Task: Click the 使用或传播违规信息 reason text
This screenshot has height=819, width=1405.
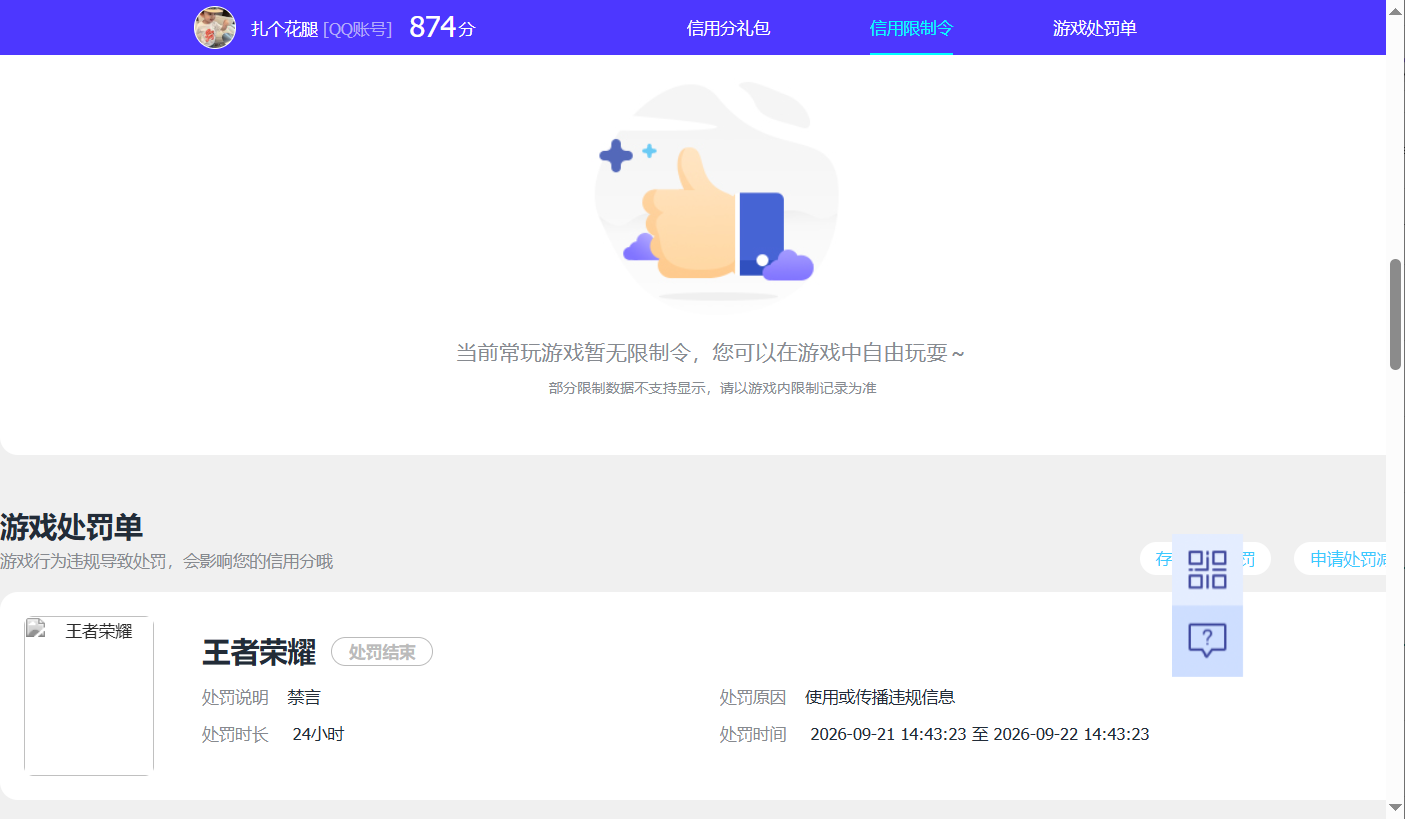Action: click(880, 697)
